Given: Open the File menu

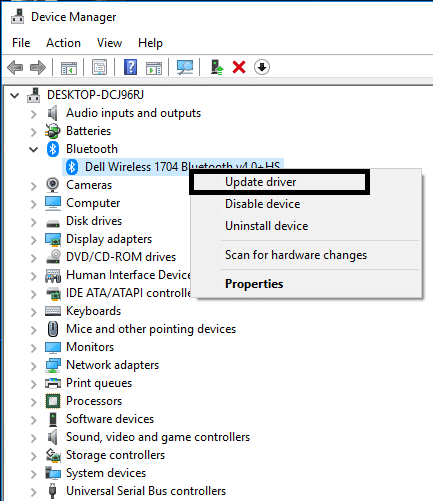Looking at the screenshot, I should click(21, 43).
